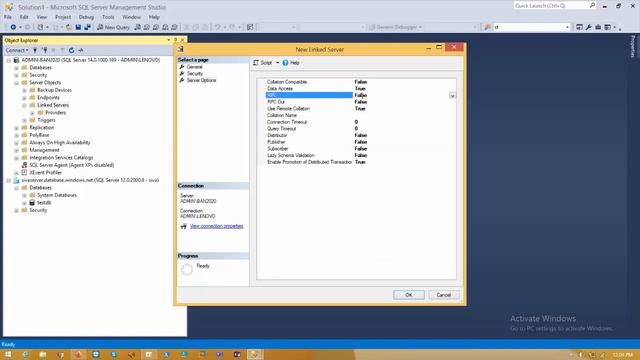640x360 pixels.
Task: Select the Endpoints tree item
Action: [48, 98]
